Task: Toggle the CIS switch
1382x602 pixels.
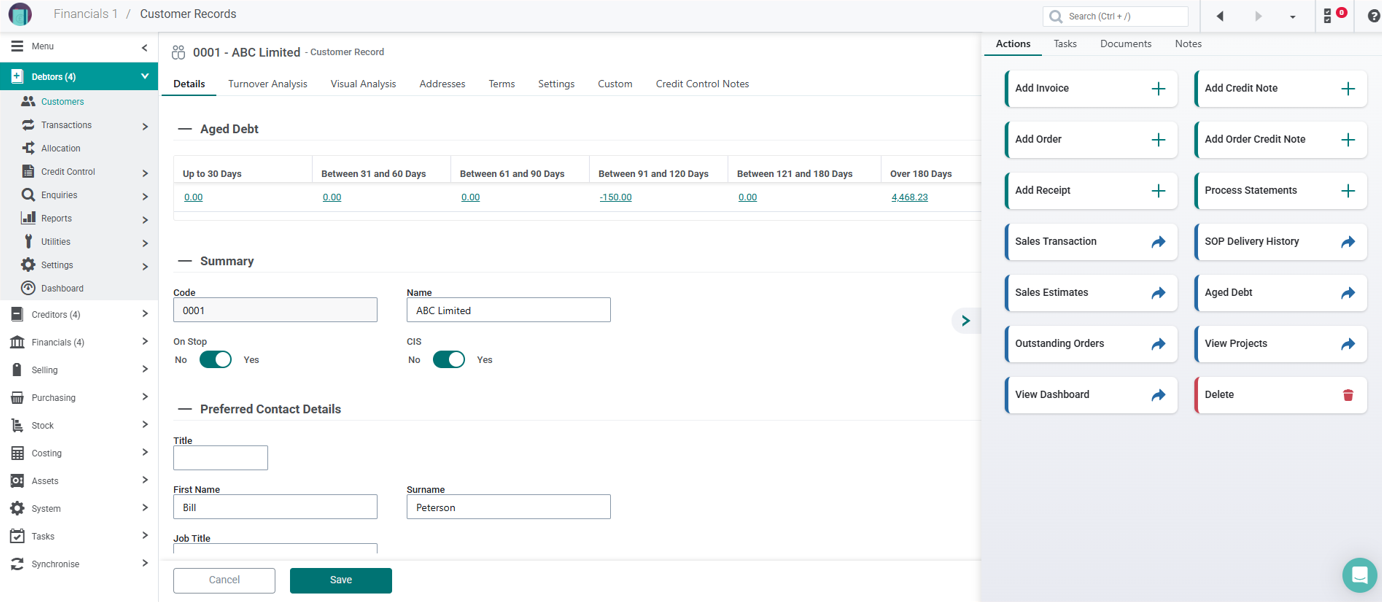Action: pos(448,360)
